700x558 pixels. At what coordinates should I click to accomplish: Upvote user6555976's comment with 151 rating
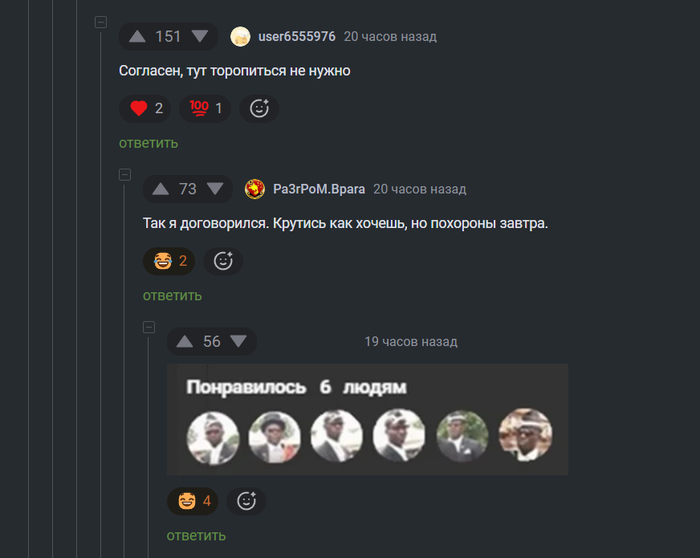137,37
